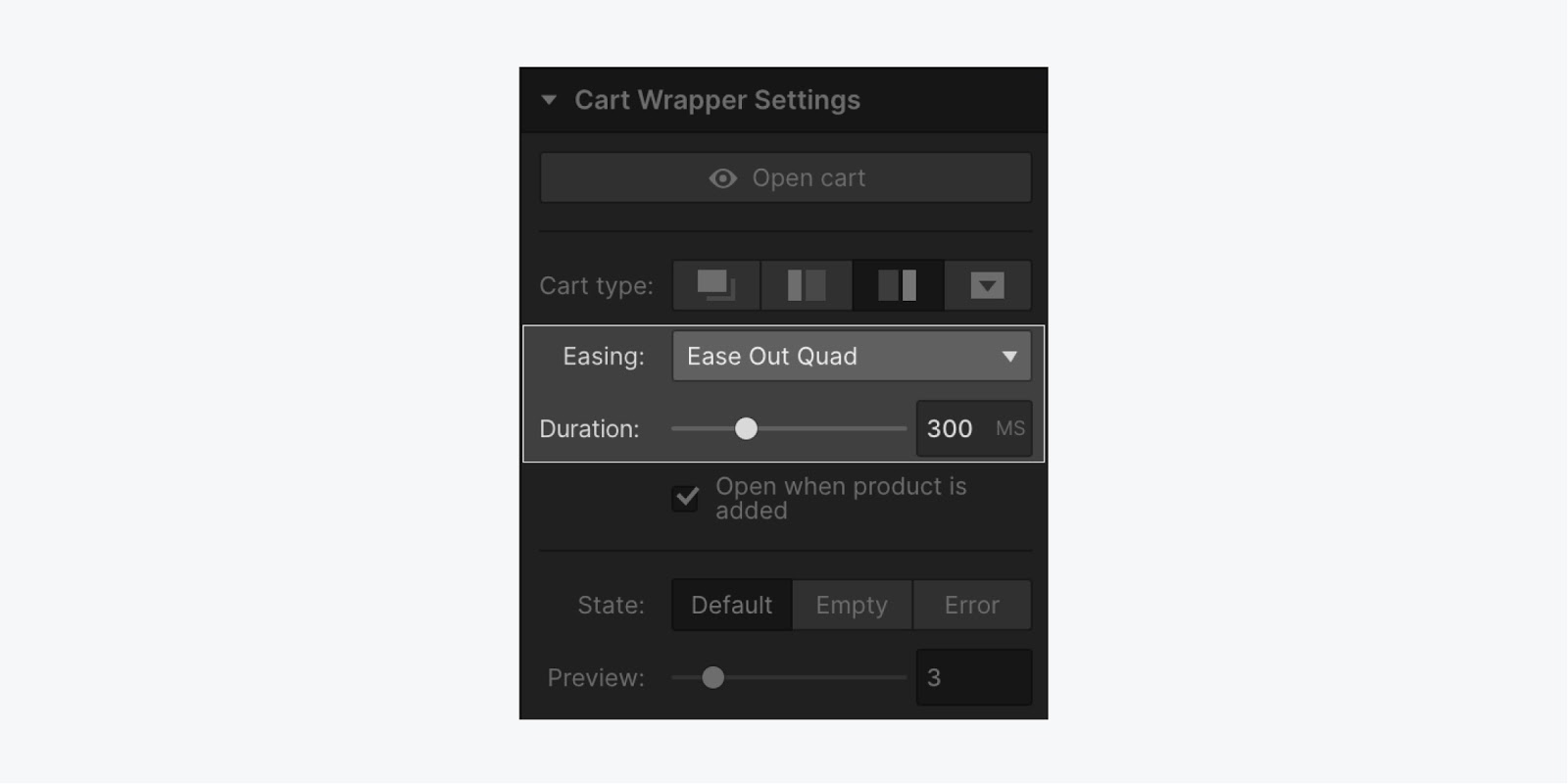Image resolution: width=1568 pixels, height=784 pixels.
Task: Click the Easing dropdown arrow
Action: coord(1009,357)
